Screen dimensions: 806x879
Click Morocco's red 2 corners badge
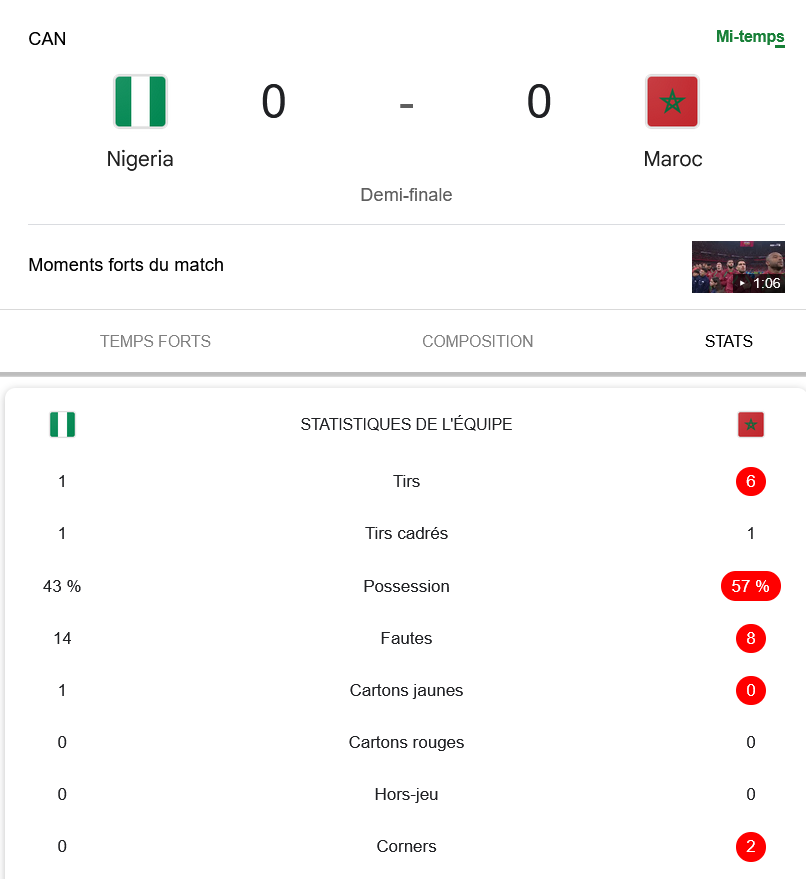coord(750,846)
